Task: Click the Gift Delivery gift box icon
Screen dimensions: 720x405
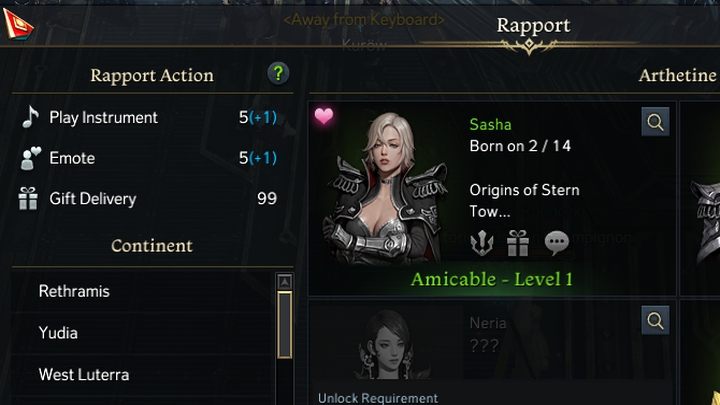Action: click(x=29, y=199)
